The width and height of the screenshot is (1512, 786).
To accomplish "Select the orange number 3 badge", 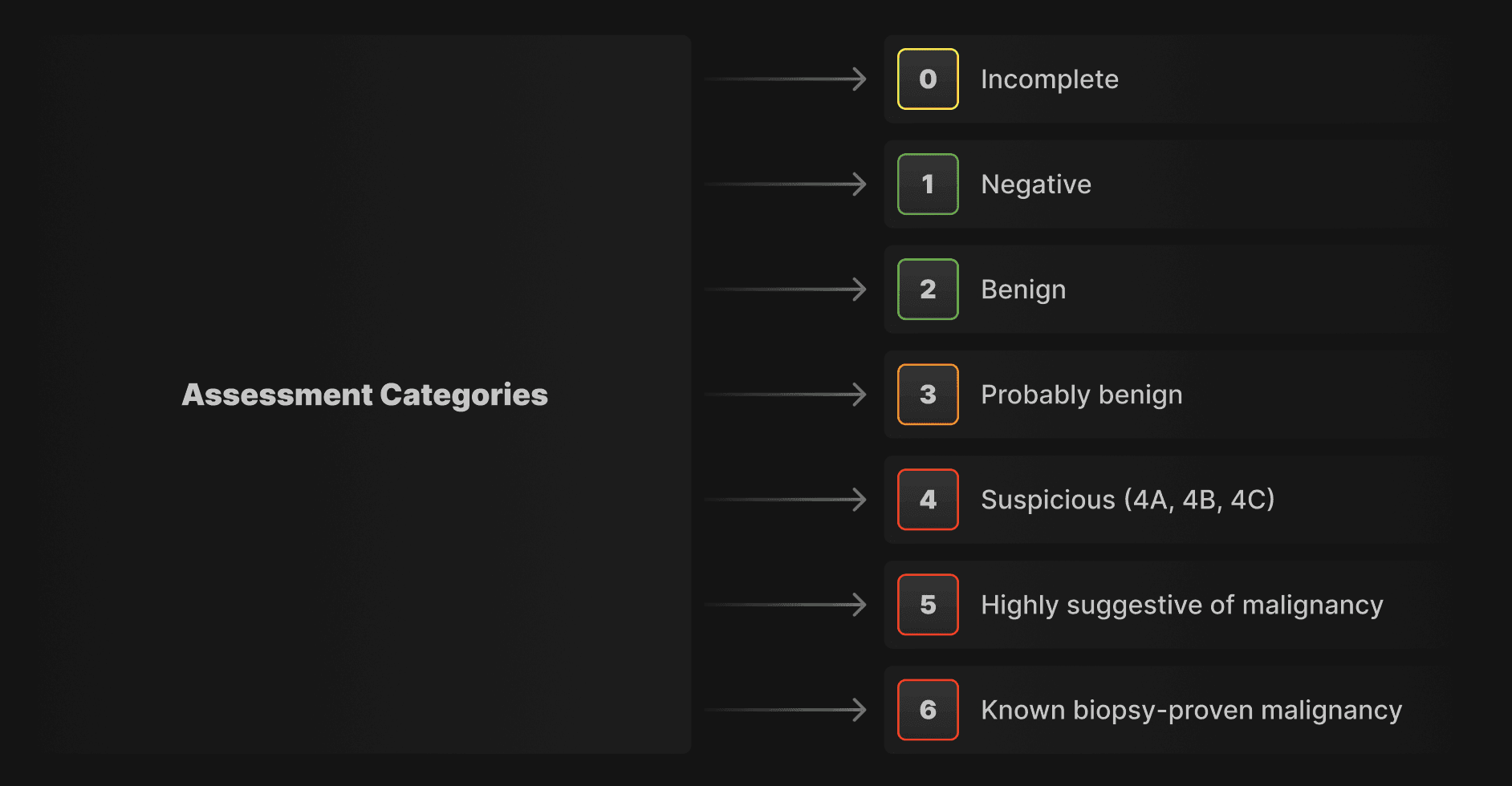I will click(928, 395).
